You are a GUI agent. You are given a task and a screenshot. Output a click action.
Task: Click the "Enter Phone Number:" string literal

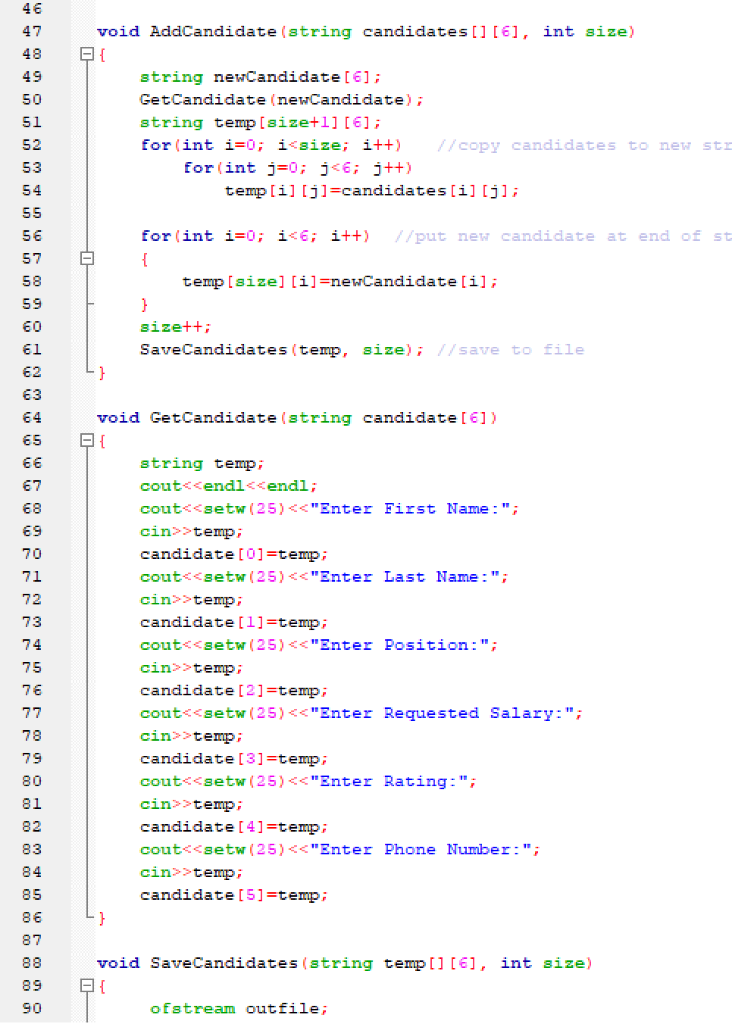419,849
